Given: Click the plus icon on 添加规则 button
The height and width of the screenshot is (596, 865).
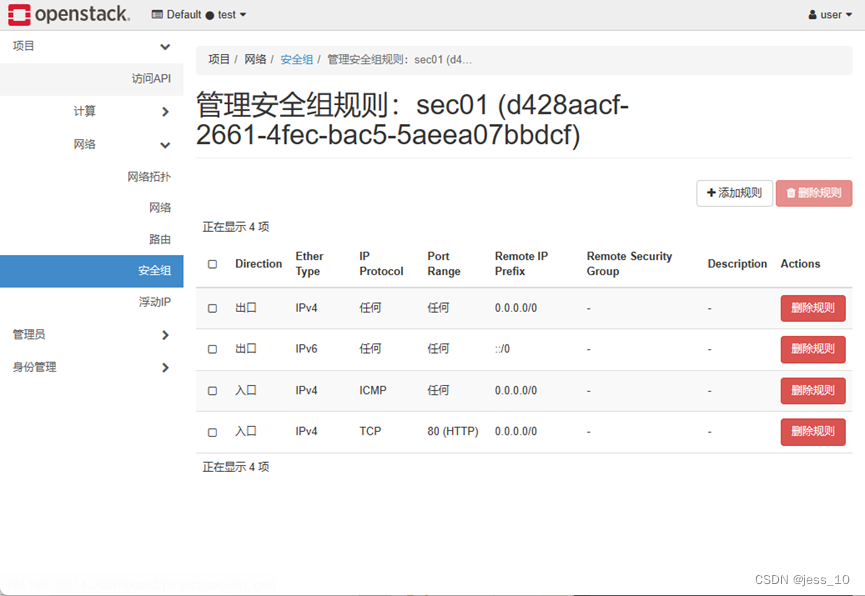Looking at the screenshot, I should pos(710,193).
